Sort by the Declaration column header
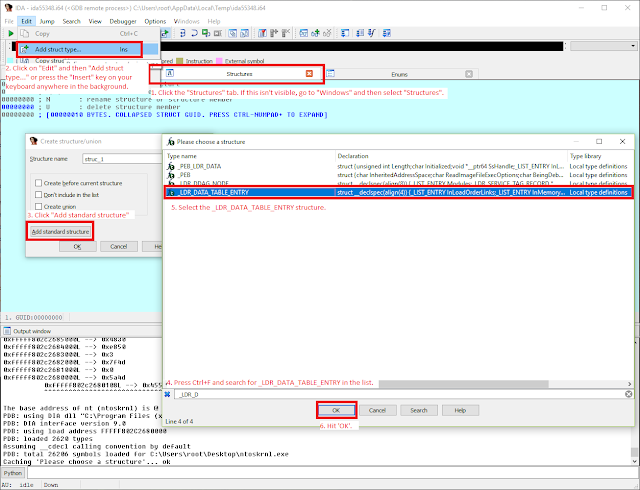The image size is (640, 490). (451, 156)
